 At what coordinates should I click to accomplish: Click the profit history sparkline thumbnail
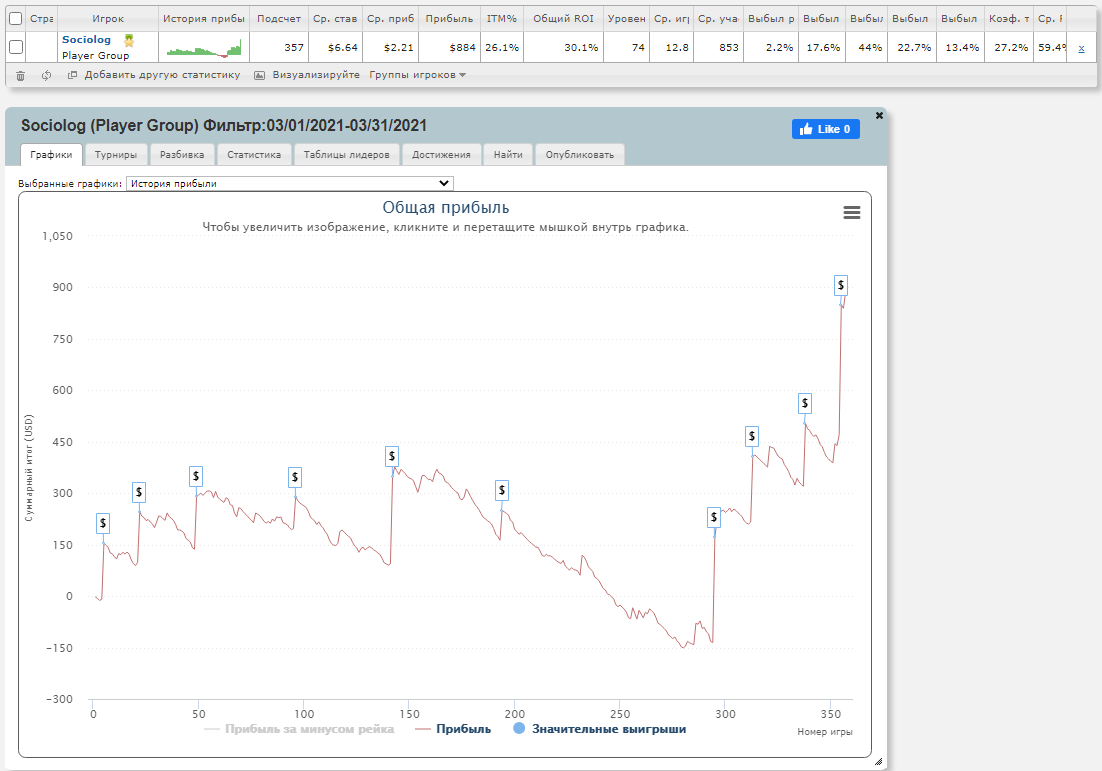[204, 48]
